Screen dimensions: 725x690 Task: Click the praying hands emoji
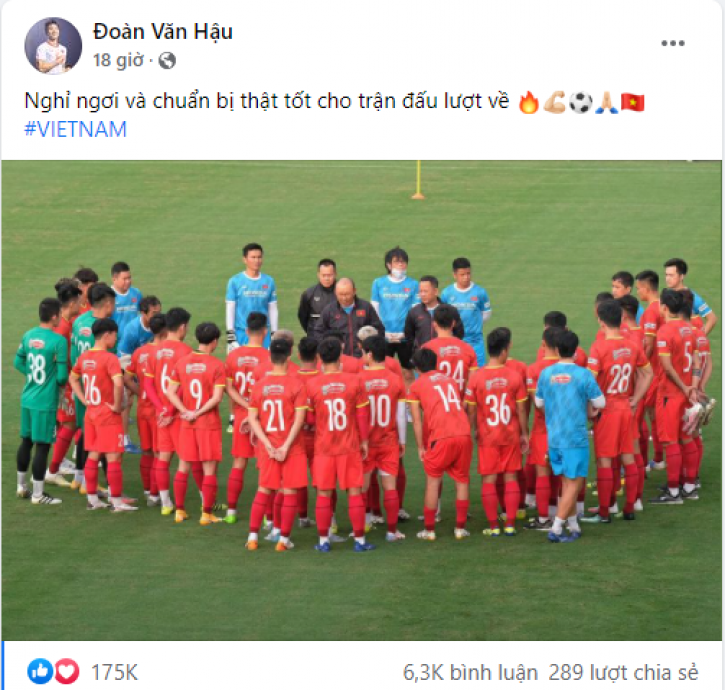(x=606, y=102)
